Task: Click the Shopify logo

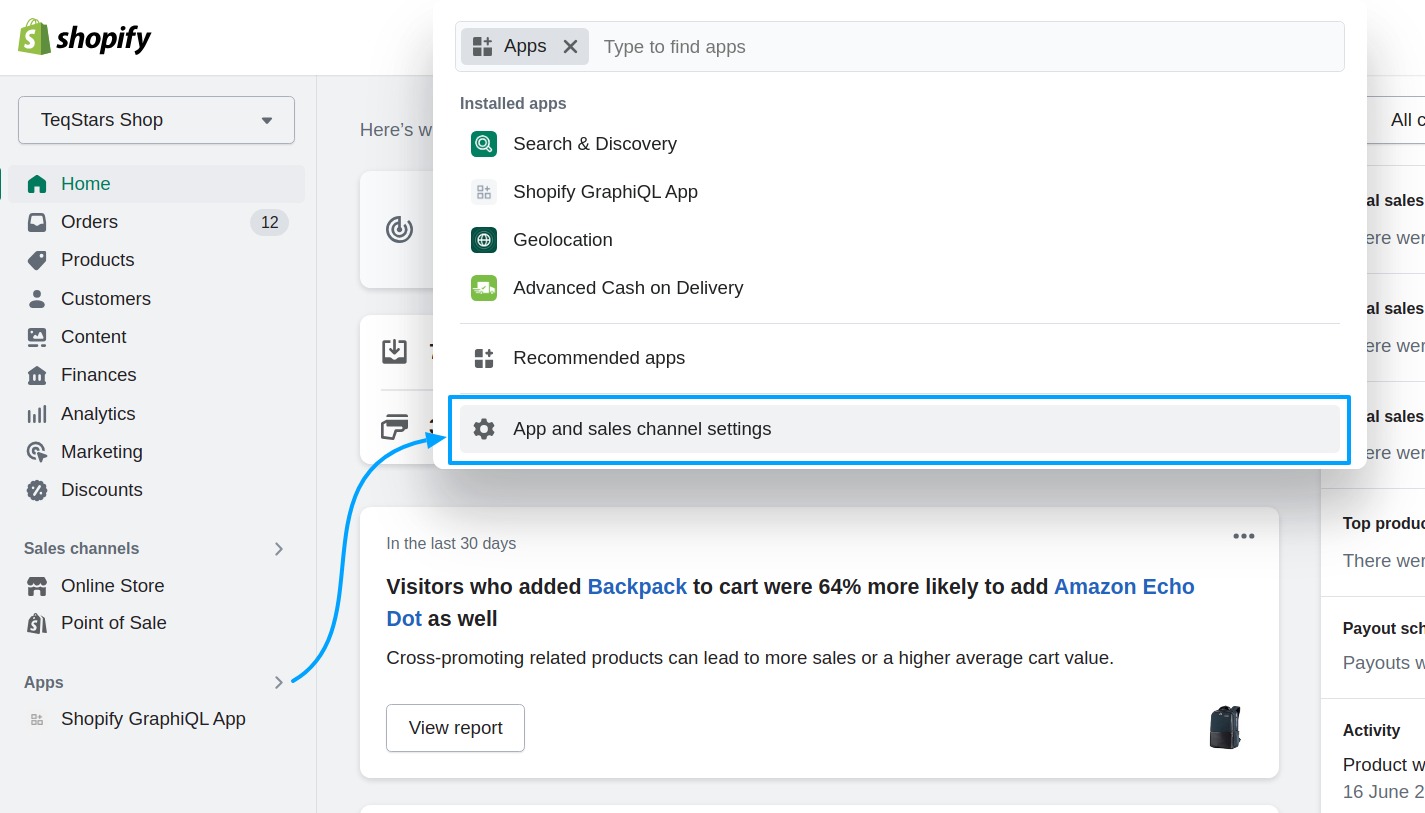Action: (85, 38)
